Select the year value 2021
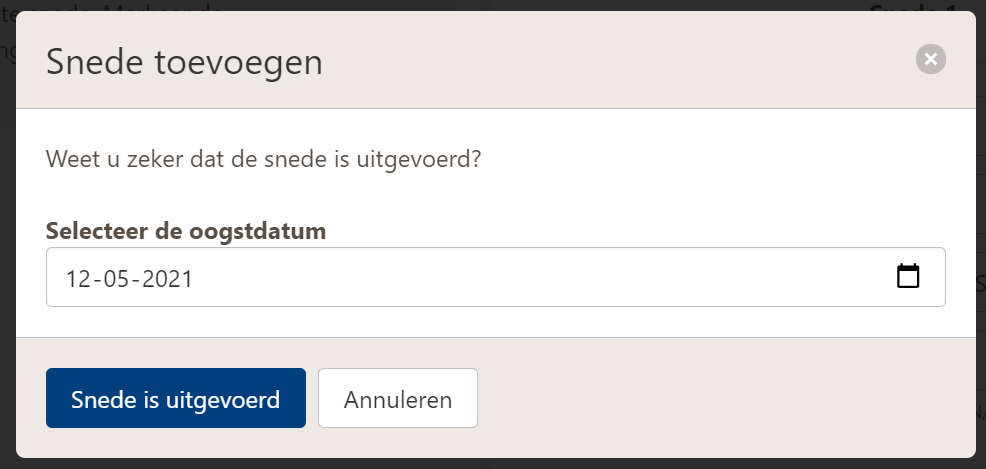Image resolution: width=986 pixels, height=469 pixels. click(x=167, y=278)
